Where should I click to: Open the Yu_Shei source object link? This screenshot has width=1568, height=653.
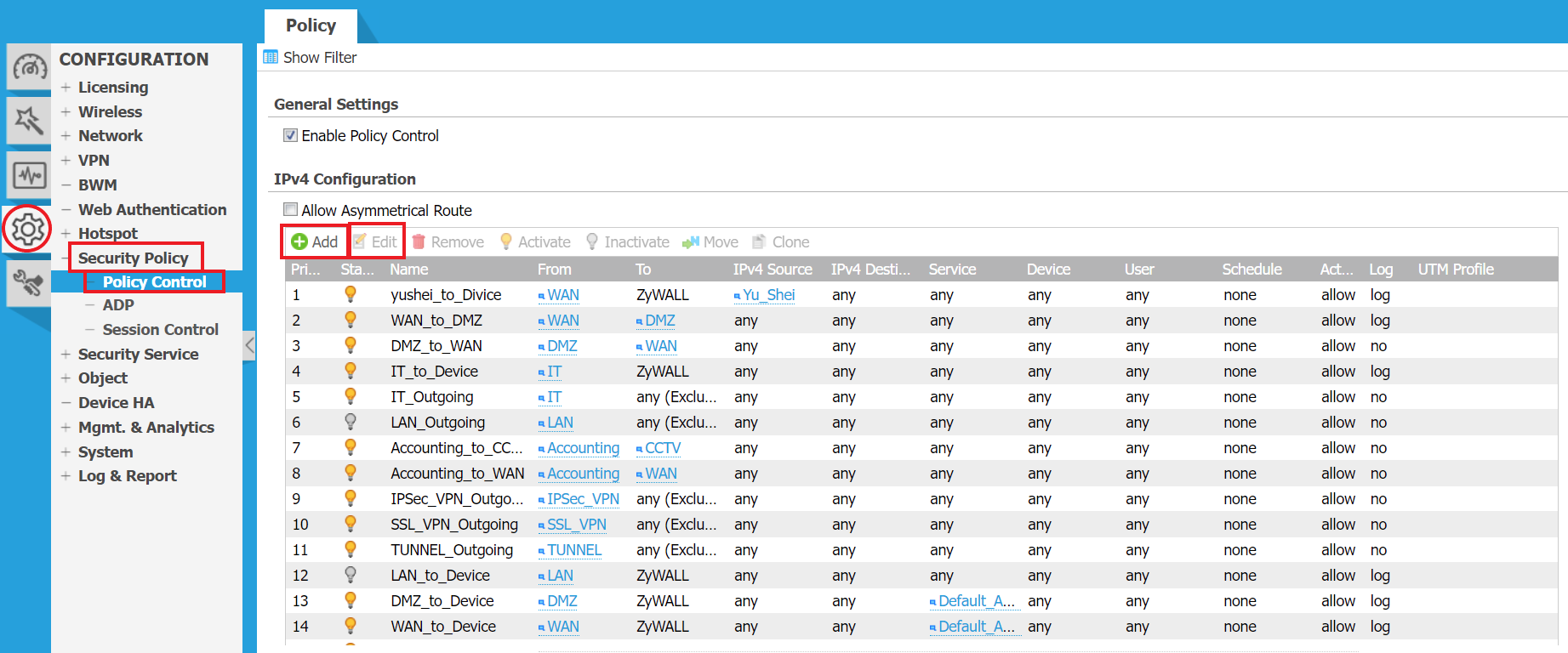pos(768,295)
